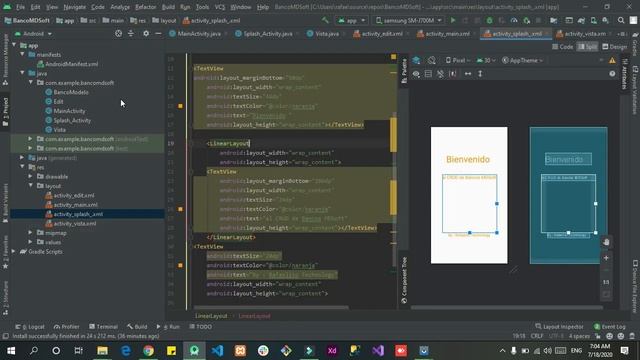The image size is (640, 360).
Task: Open the Android project view dropdown
Action: click(33, 34)
